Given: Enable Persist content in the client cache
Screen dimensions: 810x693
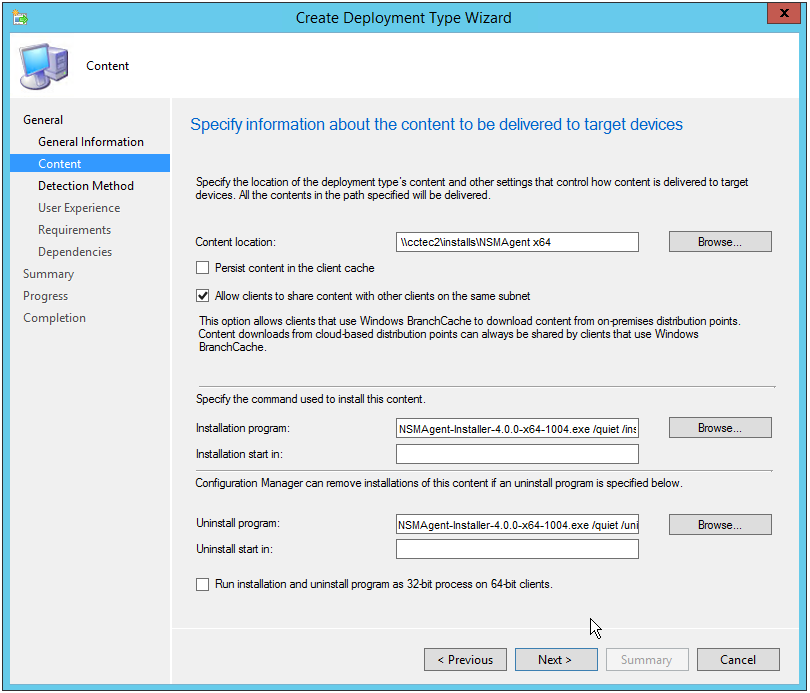Looking at the screenshot, I should pos(202,267).
